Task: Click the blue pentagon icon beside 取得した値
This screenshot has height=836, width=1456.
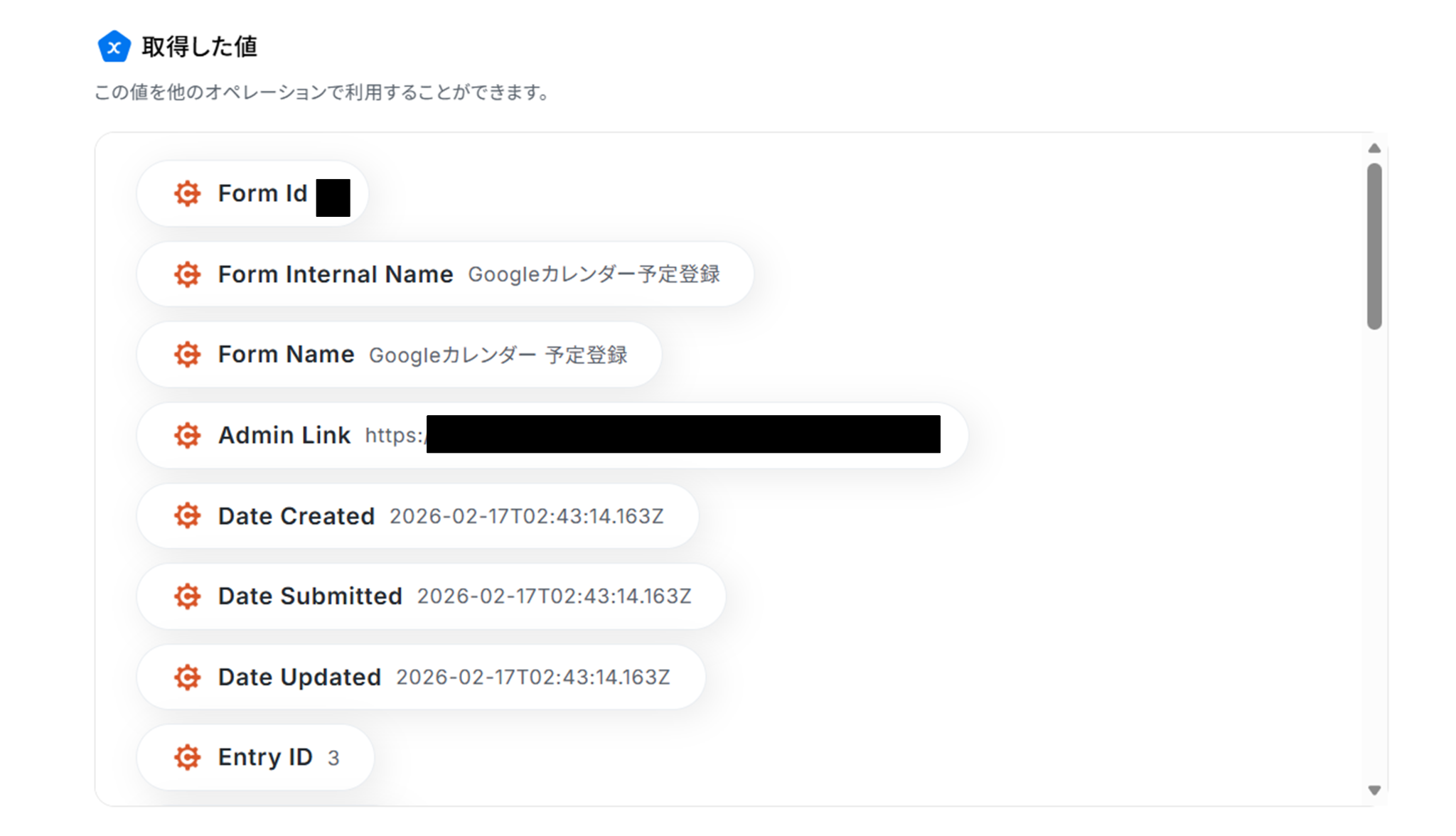Action: point(114,47)
